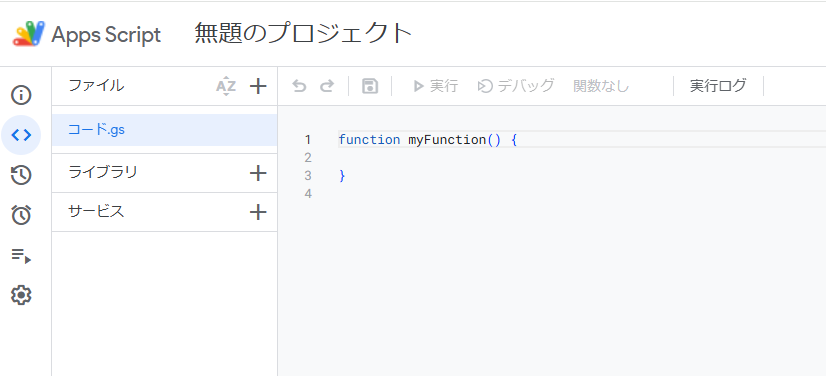The width and height of the screenshot is (826, 376).
Task: Add a service with plus icon
Action: 258,212
